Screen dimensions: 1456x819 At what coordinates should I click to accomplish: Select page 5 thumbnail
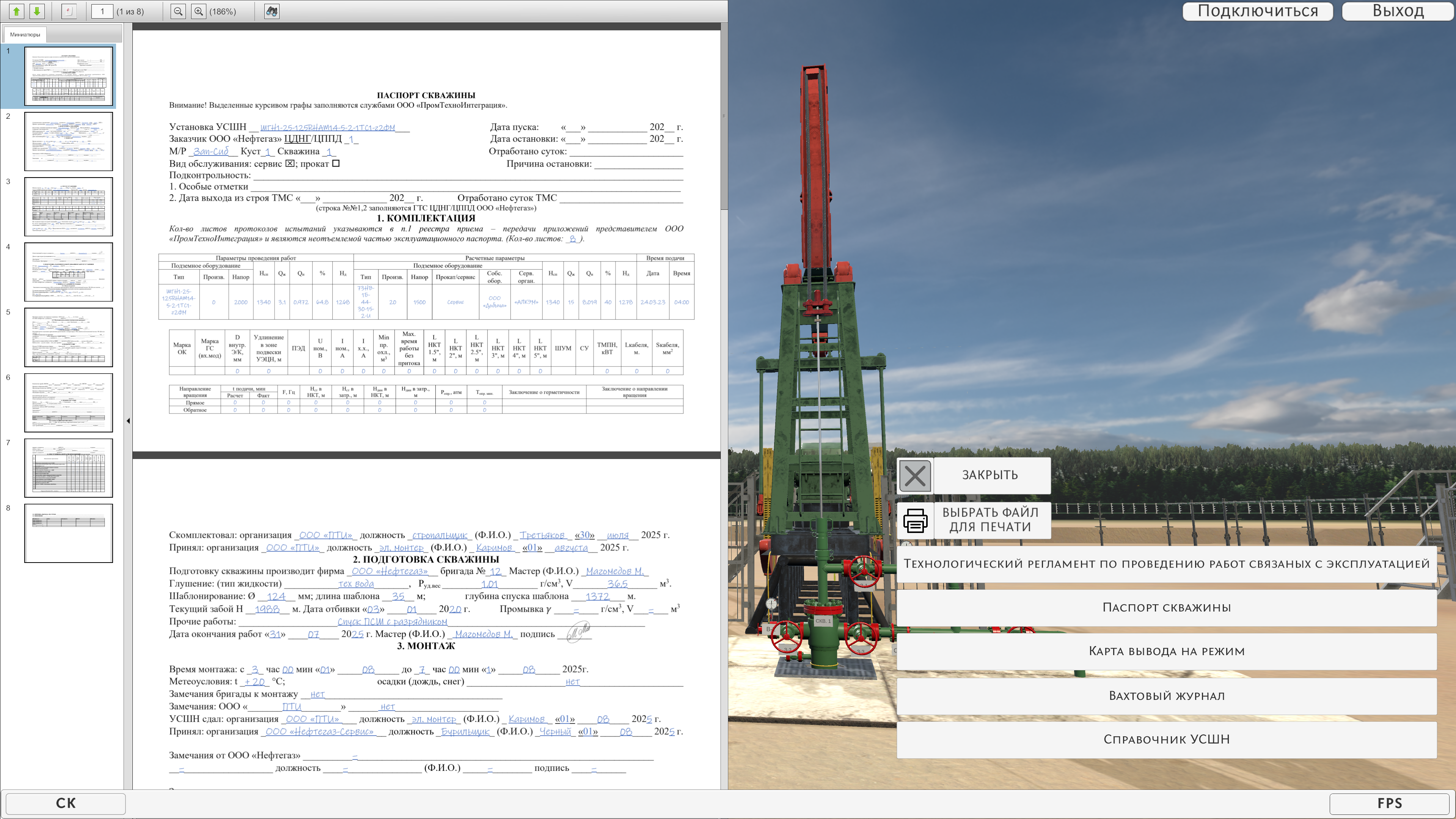tap(68, 338)
